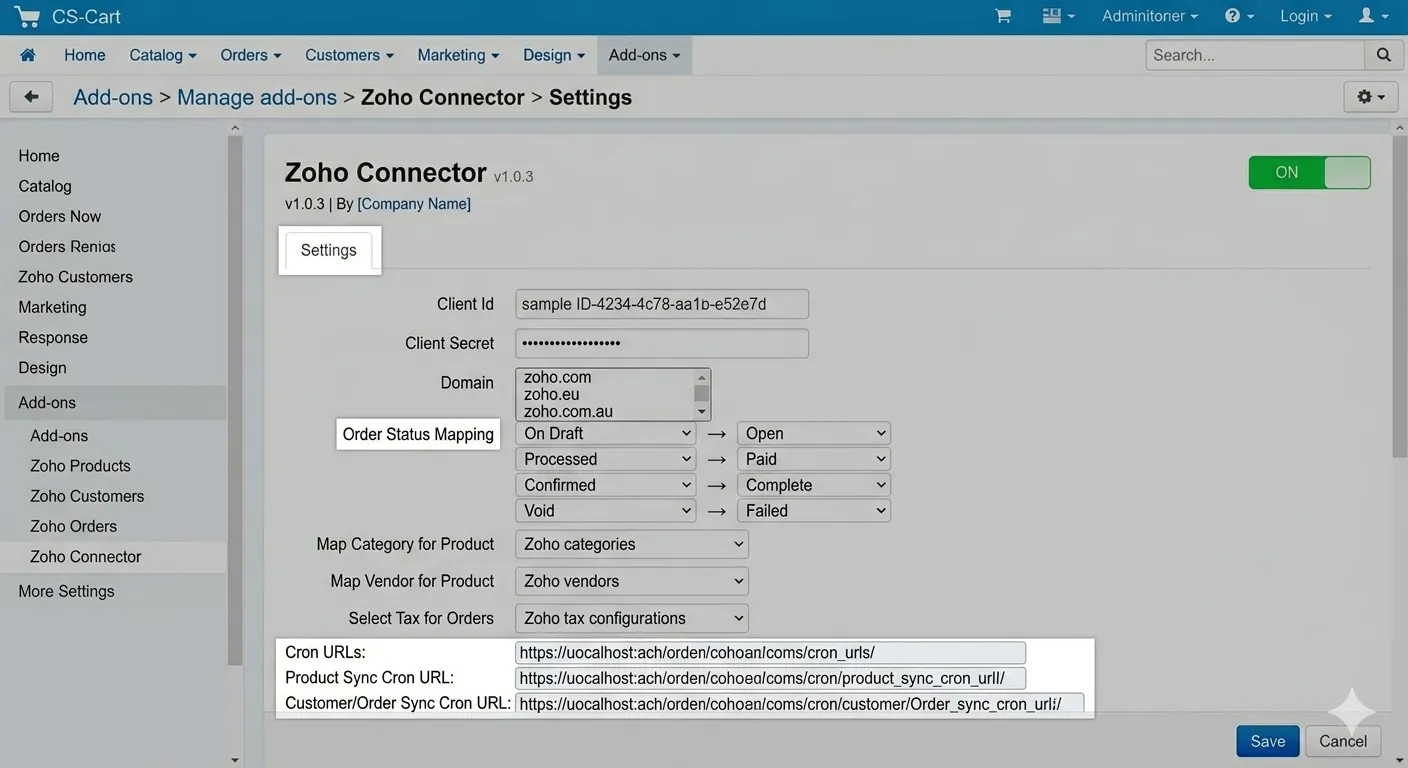Open the Failed status dropdown

814,511
